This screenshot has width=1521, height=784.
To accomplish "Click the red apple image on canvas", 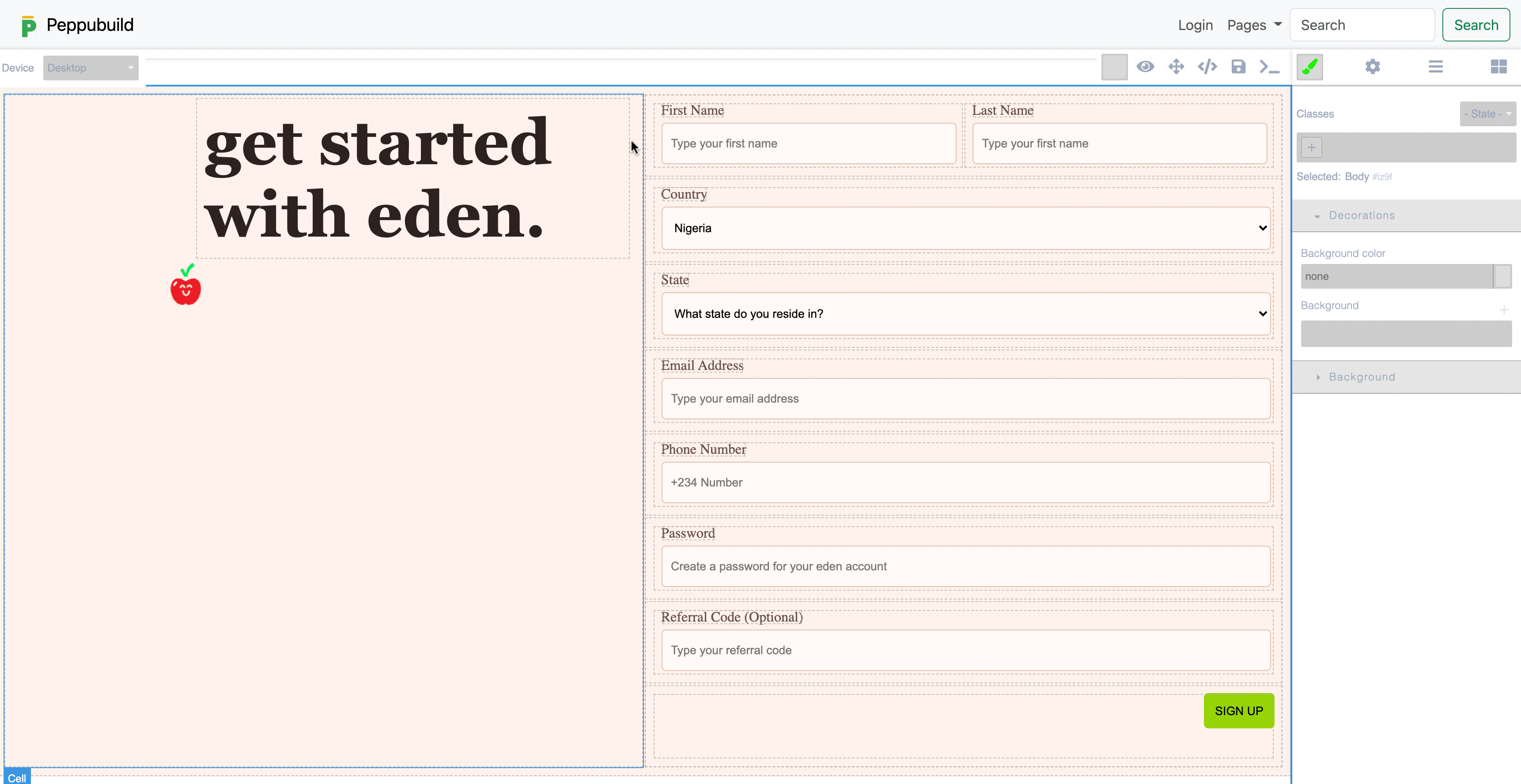I will pyautogui.click(x=186, y=285).
